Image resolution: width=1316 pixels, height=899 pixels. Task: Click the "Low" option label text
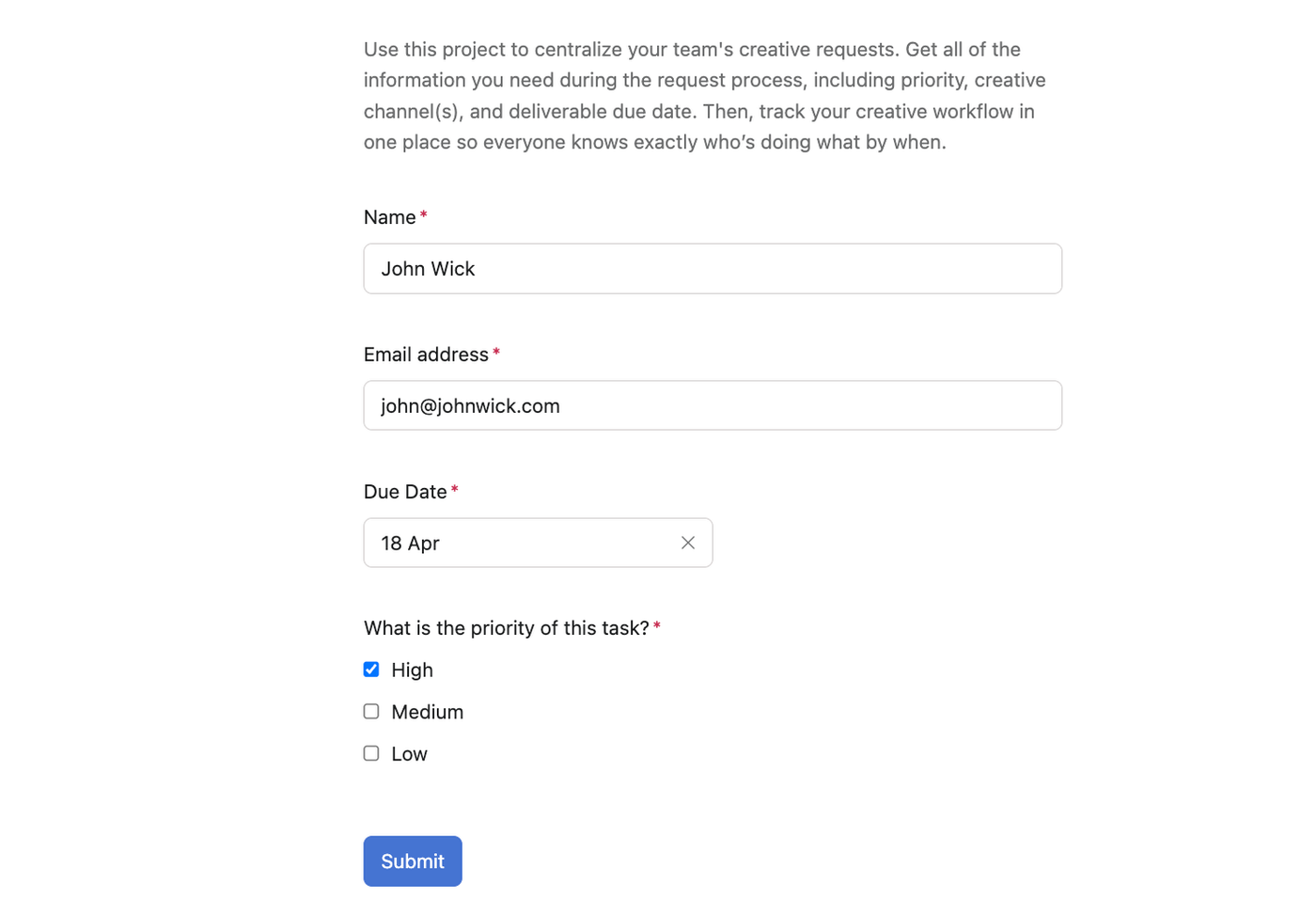(409, 754)
